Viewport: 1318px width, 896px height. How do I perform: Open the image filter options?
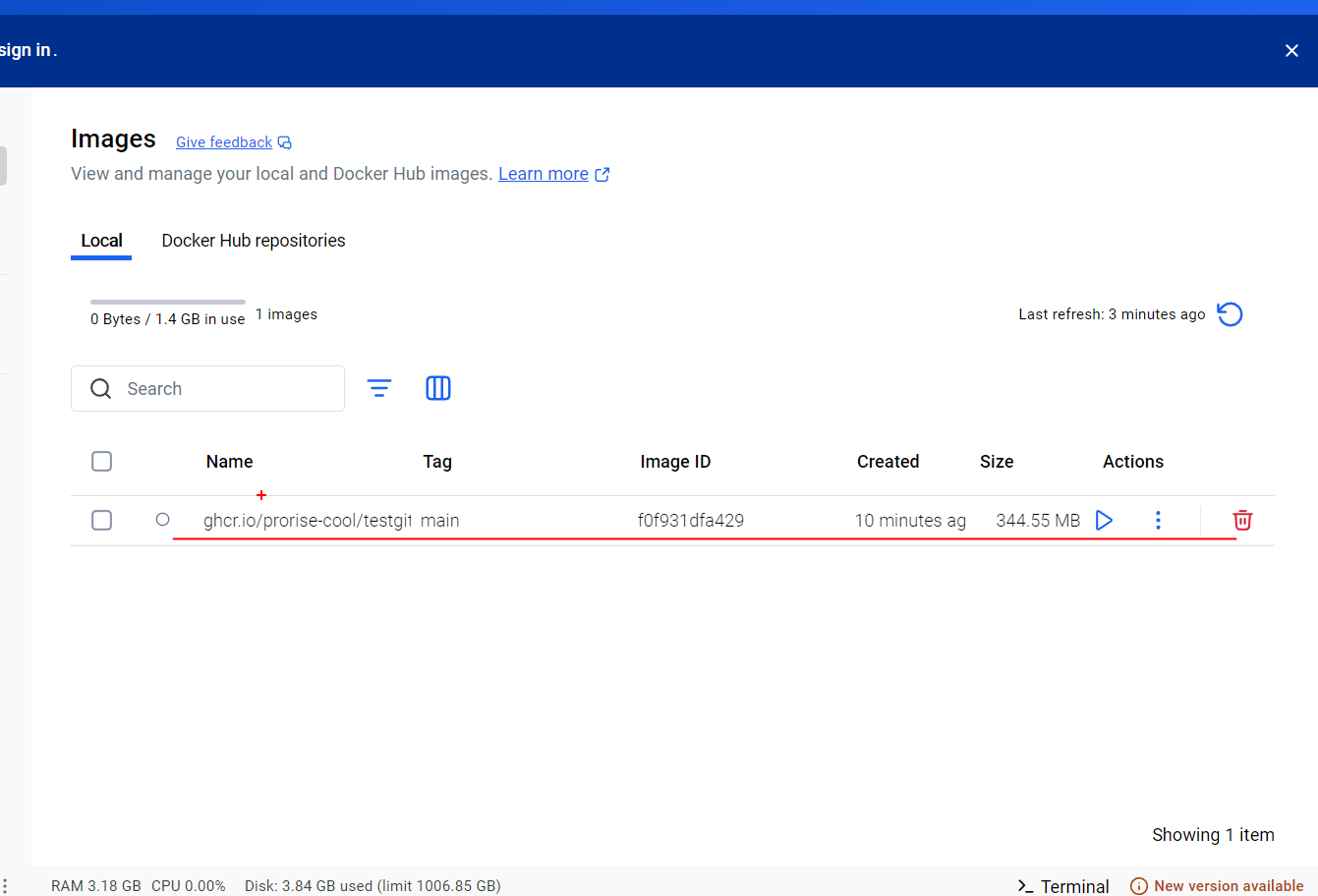point(379,388)
